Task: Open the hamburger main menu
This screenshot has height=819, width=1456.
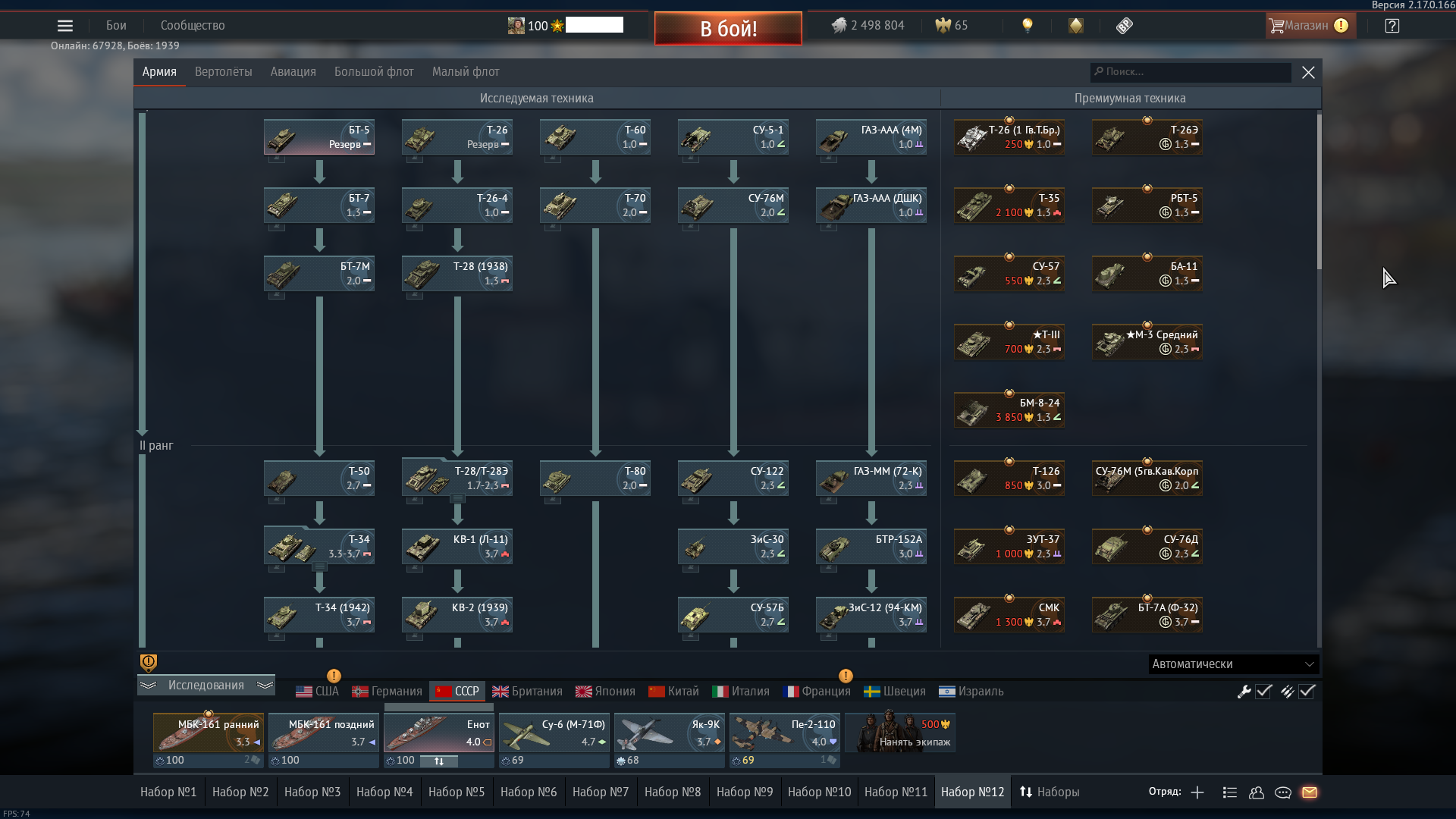Action: tap(65, 26)
